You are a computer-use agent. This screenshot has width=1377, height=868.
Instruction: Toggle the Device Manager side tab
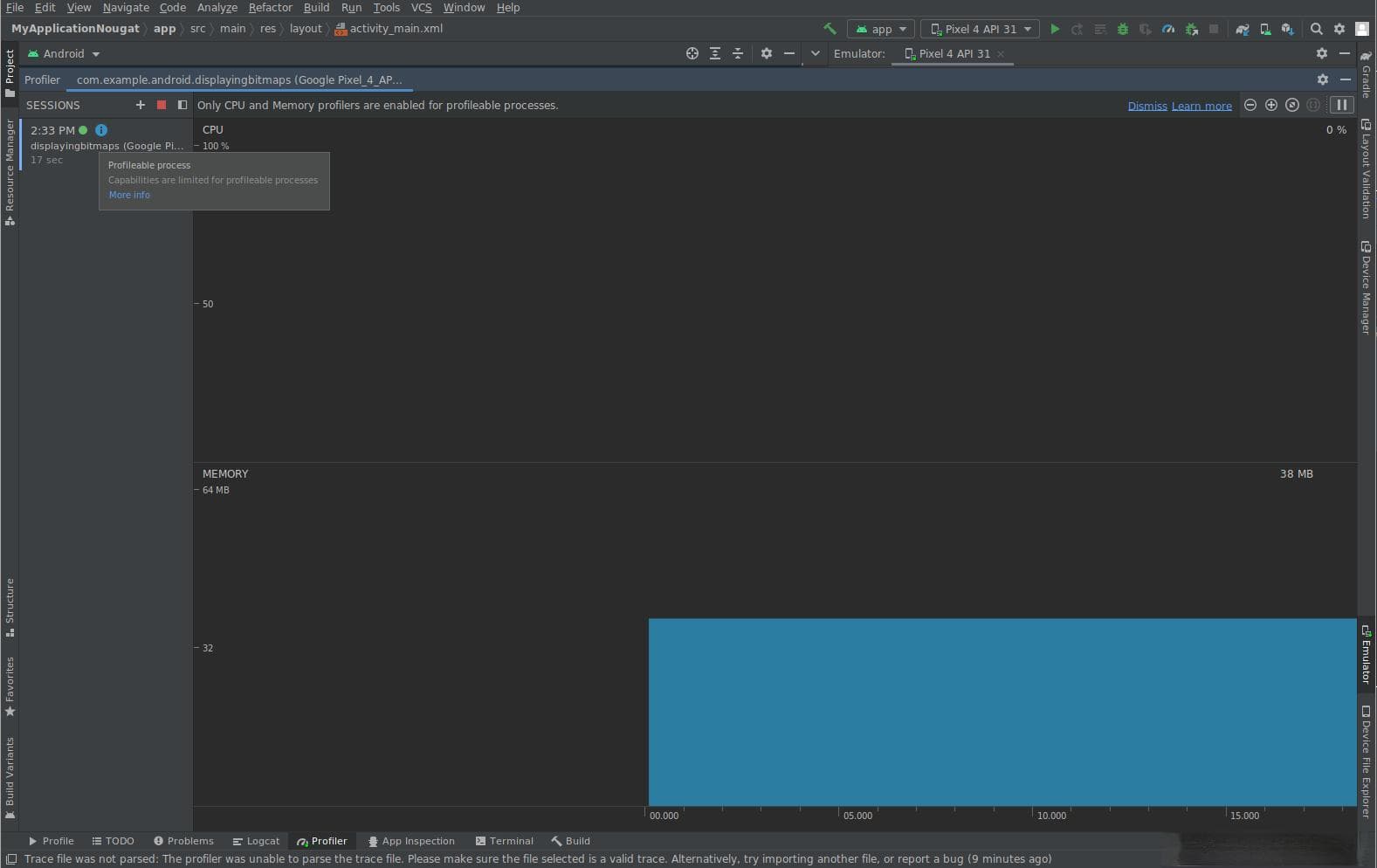(1367, 287)
